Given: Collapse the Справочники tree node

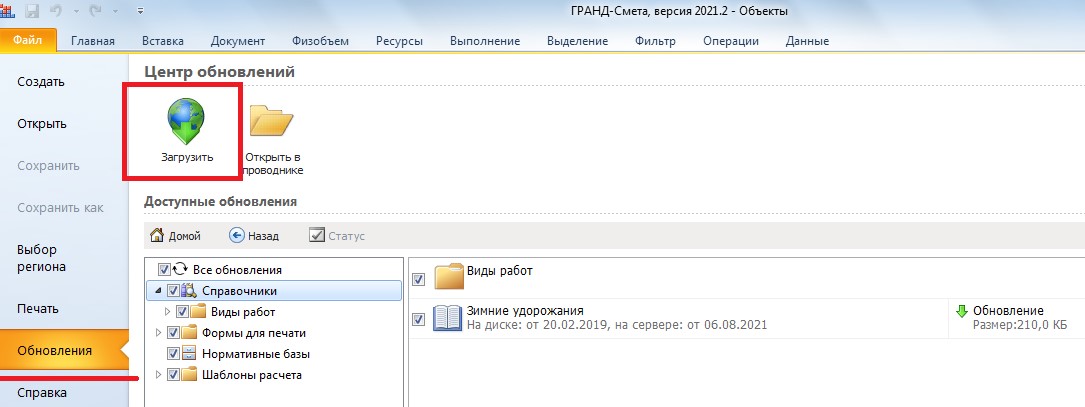Looking at the screenshot, I should pos(156,291).
